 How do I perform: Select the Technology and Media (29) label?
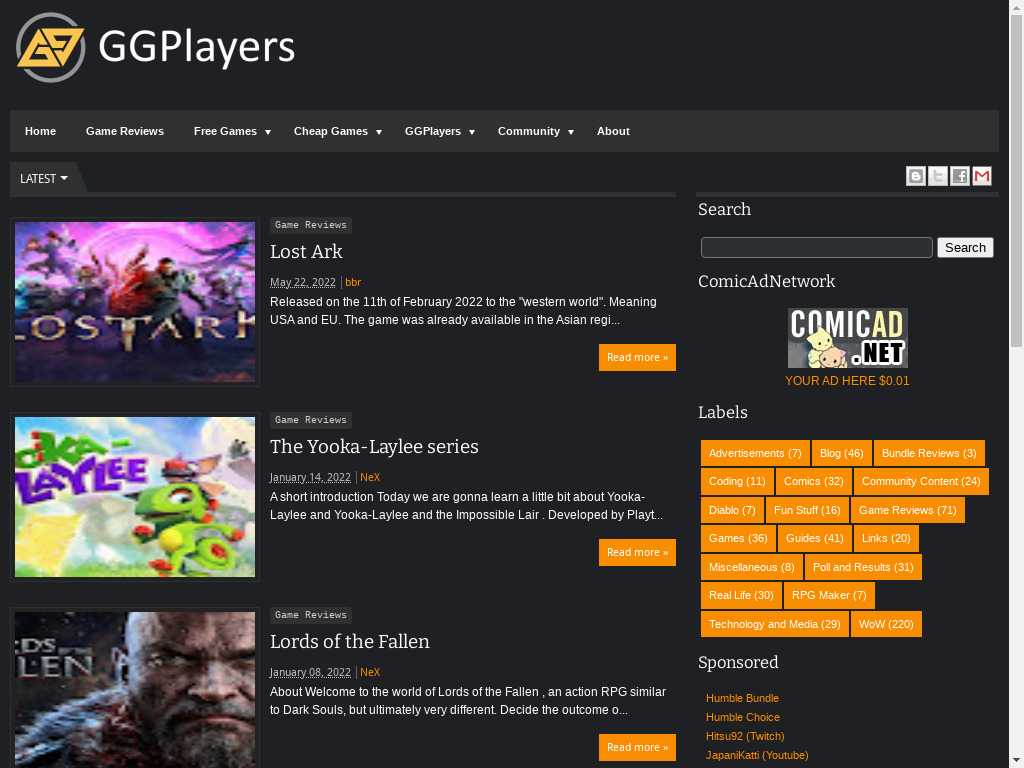point(775,624)
